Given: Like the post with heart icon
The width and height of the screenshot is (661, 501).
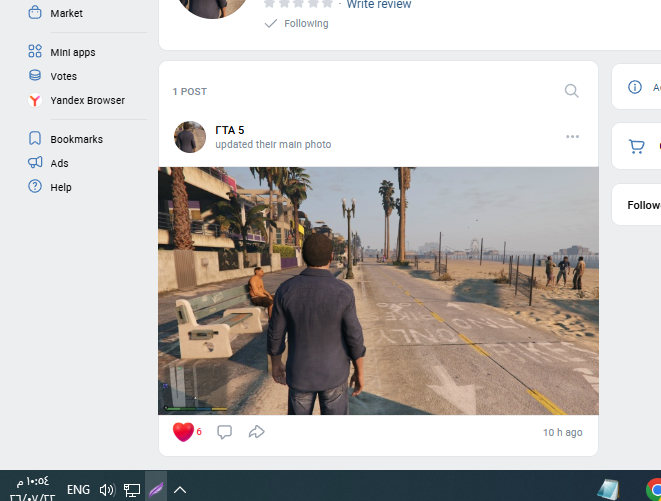Looking at the screenshot, I should point(183,432).
